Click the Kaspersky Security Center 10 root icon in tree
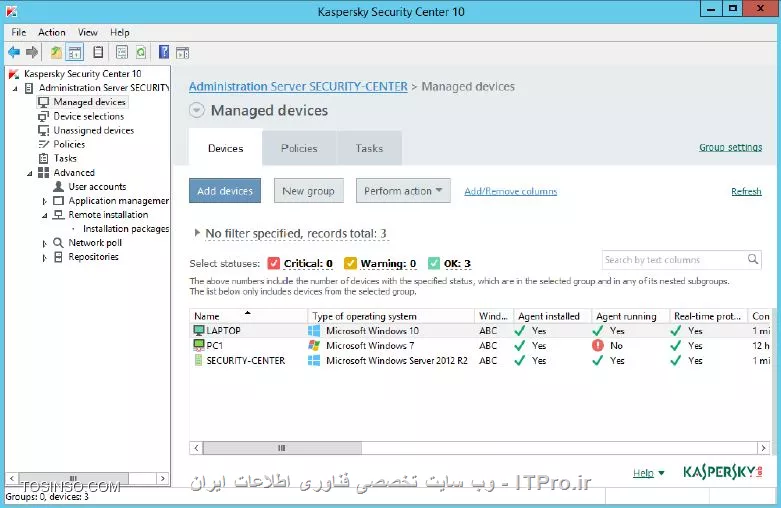 pos(14,74)
